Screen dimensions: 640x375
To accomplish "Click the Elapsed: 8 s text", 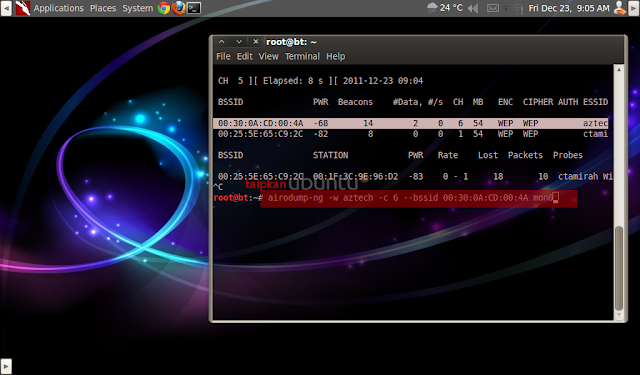I will click(x=293, y=81).
